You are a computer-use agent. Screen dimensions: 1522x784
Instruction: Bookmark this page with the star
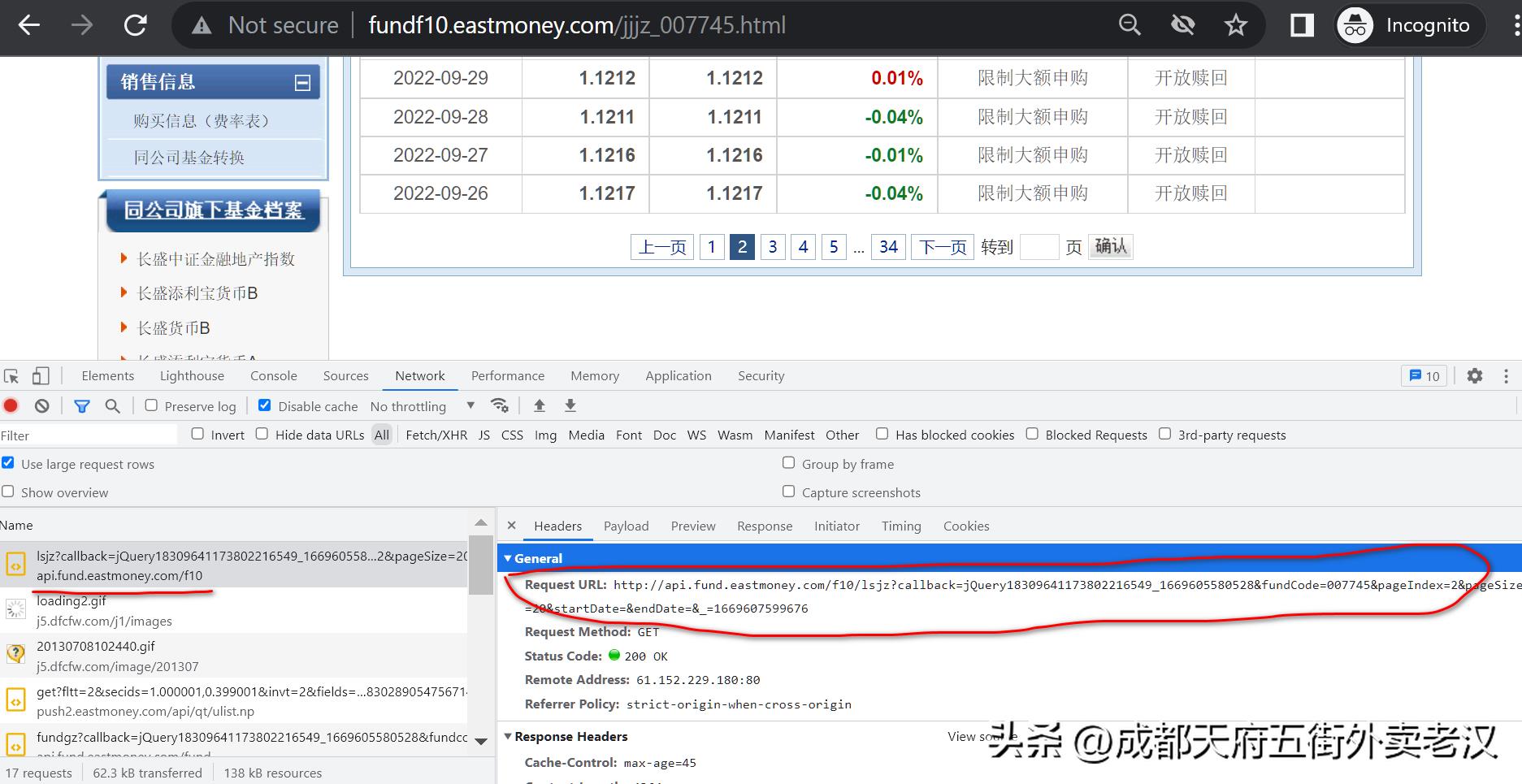1235,25
